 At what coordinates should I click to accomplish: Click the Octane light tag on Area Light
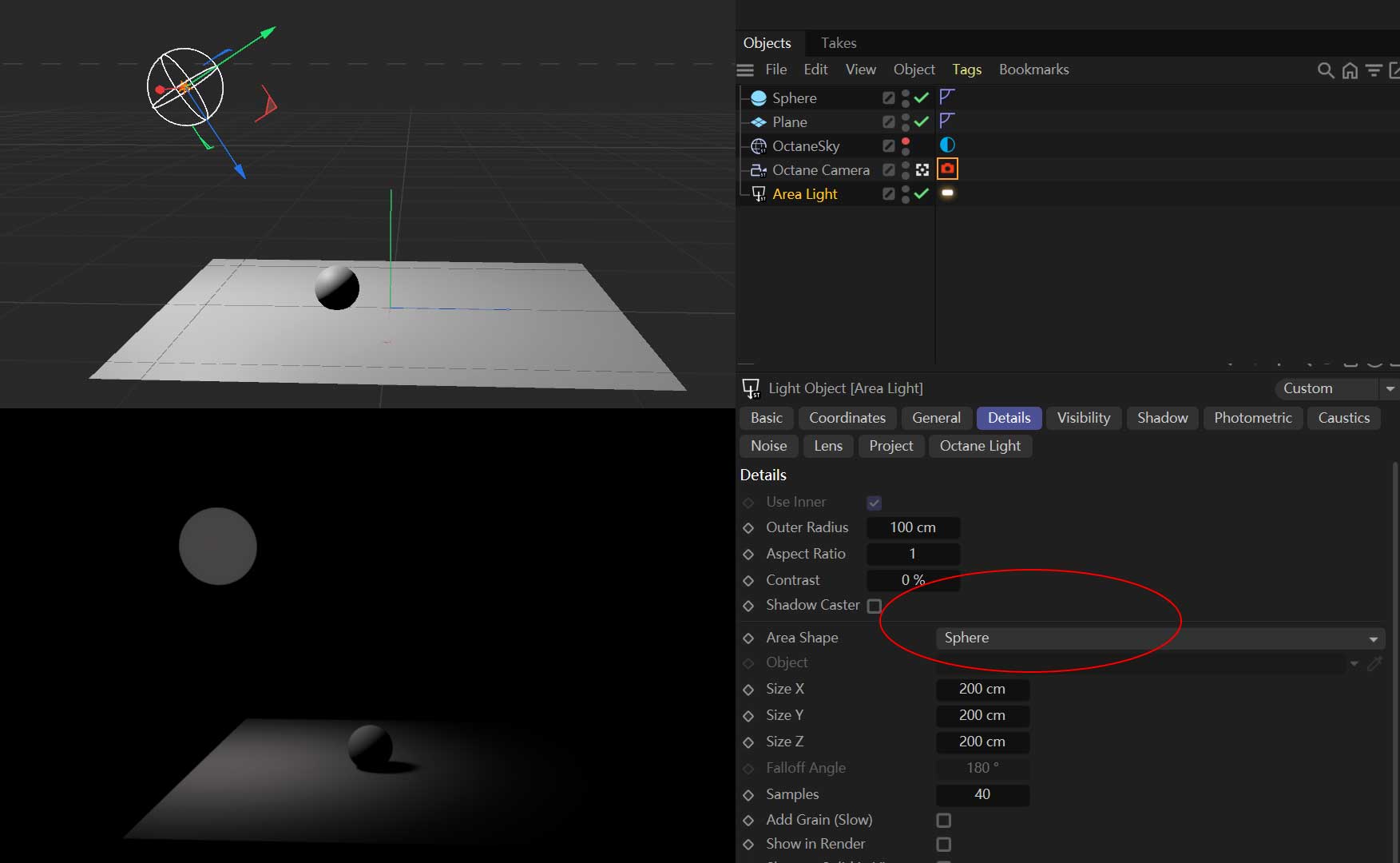947,193
